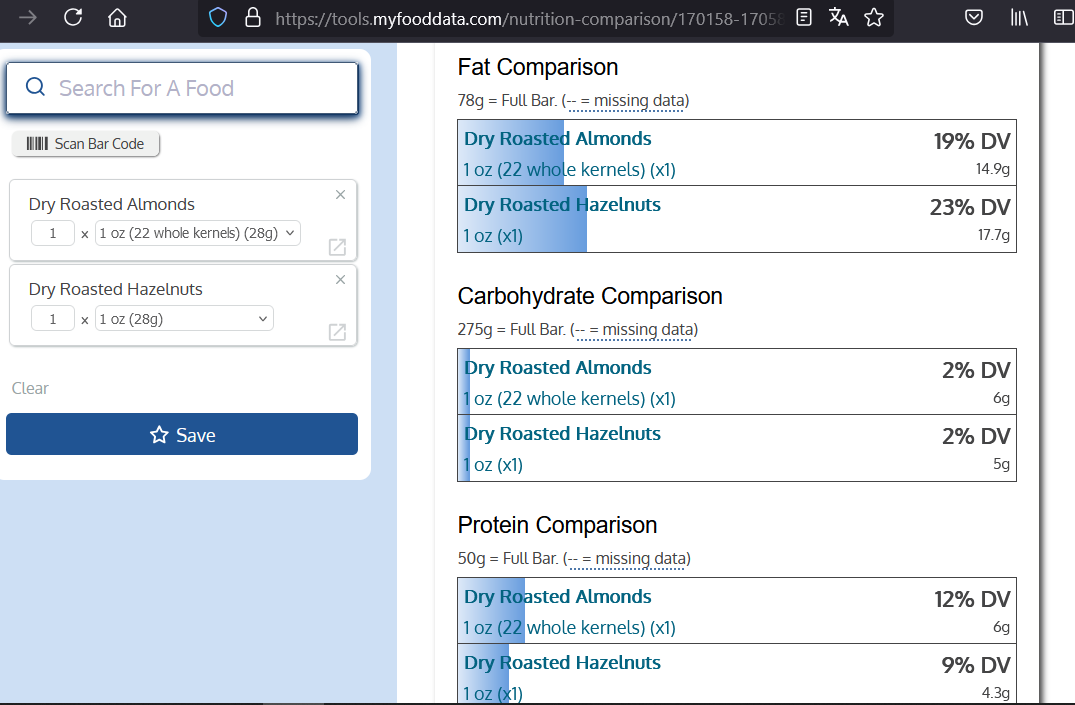1075x705 pixels.
Task: Remove Dry Roasted Almonds with its X
Action: coord(340,195)
